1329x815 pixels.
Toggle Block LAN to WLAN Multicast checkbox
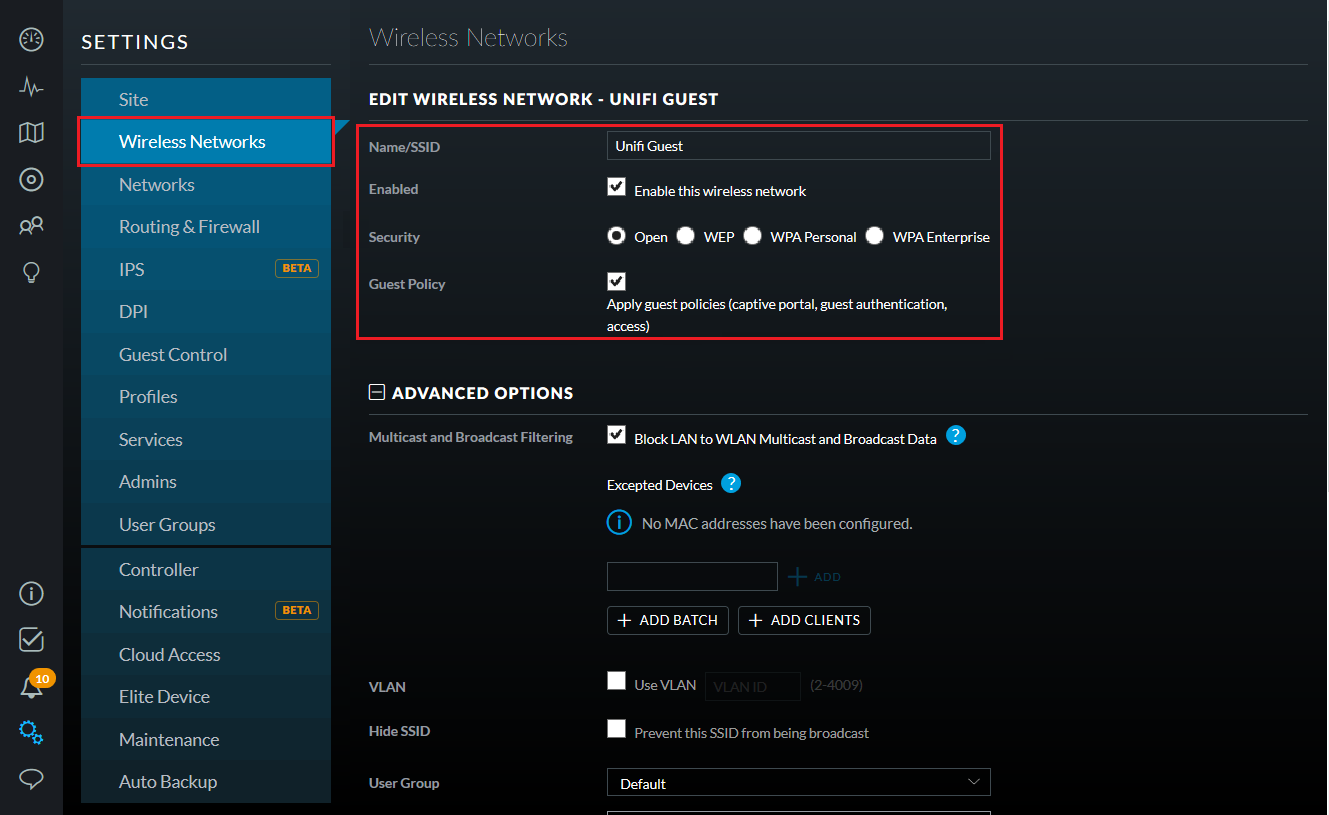coord(616,435)
